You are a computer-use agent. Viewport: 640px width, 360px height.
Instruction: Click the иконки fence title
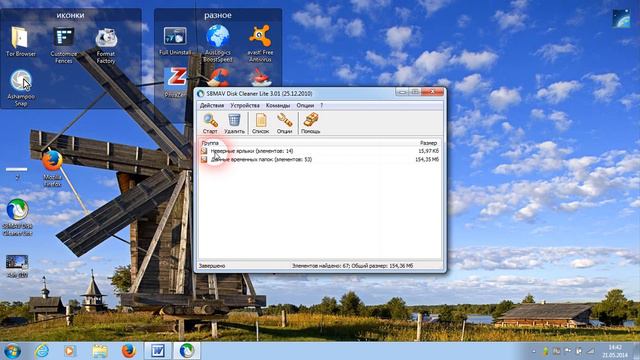click(70, 15)
